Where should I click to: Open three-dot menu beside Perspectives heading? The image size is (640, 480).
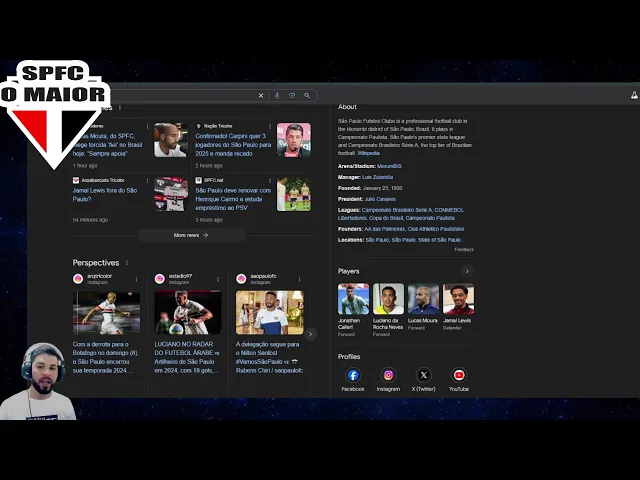tap(127, 263)
